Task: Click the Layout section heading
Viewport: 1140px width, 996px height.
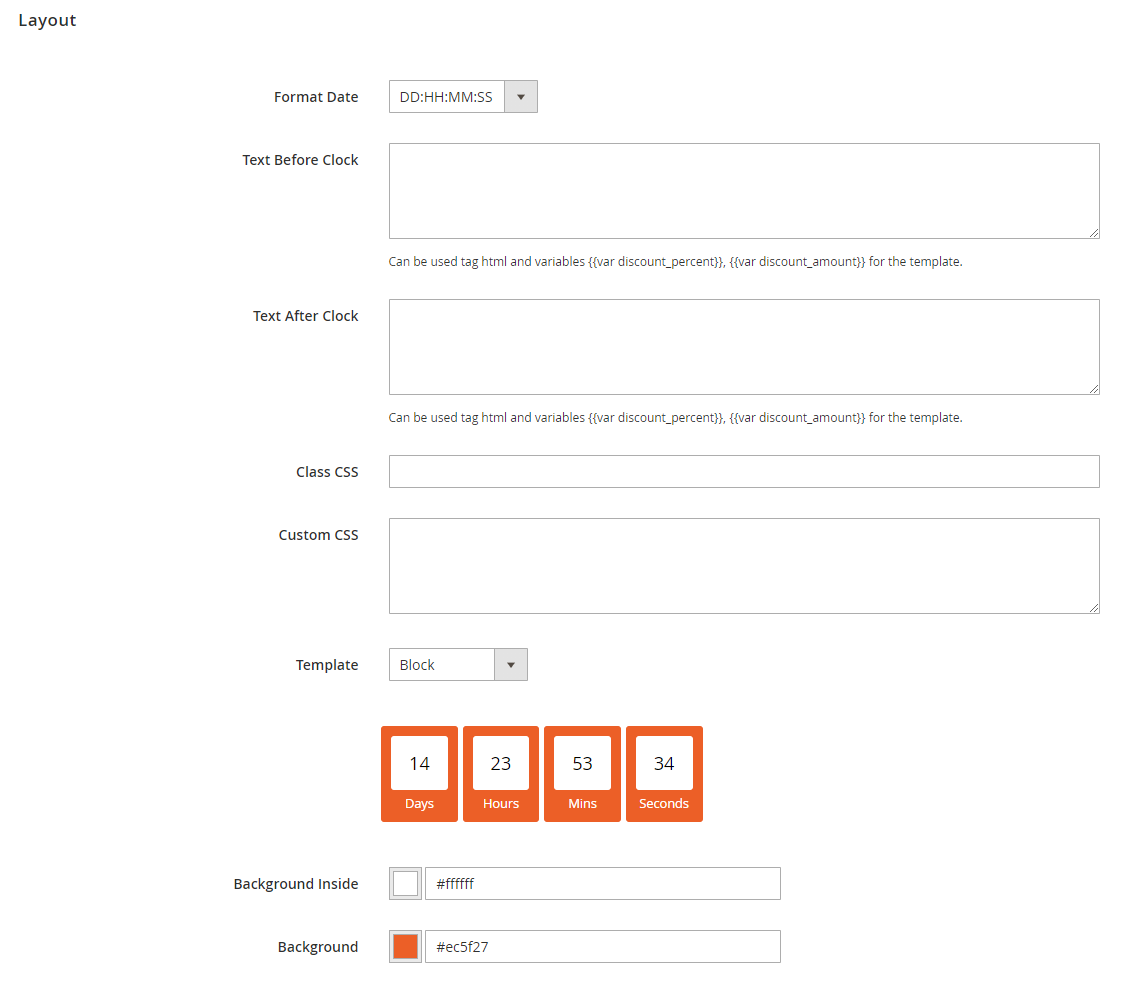Action: tap(47, 20)
